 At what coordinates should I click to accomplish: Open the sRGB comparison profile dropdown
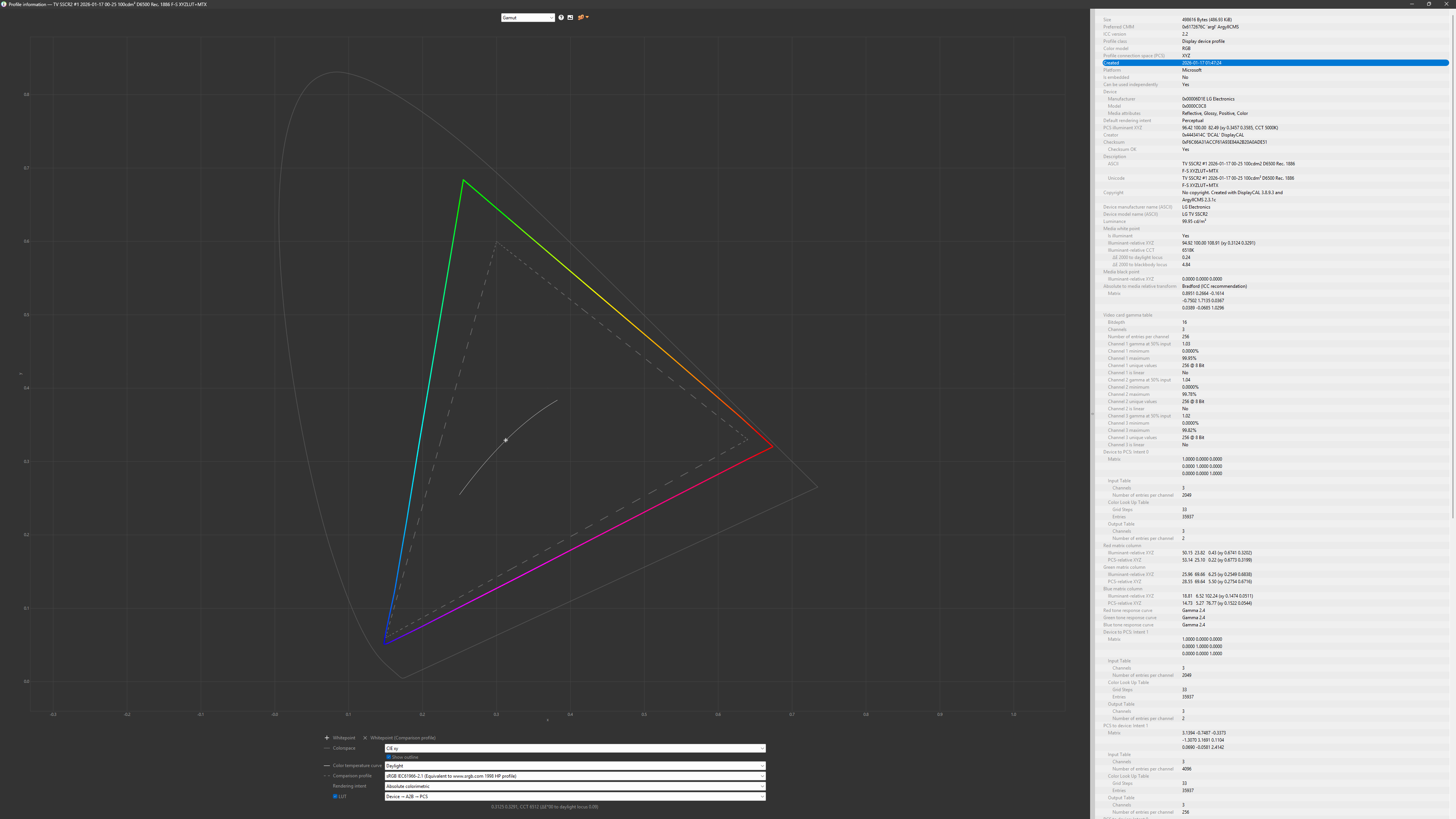coord(575,776)
